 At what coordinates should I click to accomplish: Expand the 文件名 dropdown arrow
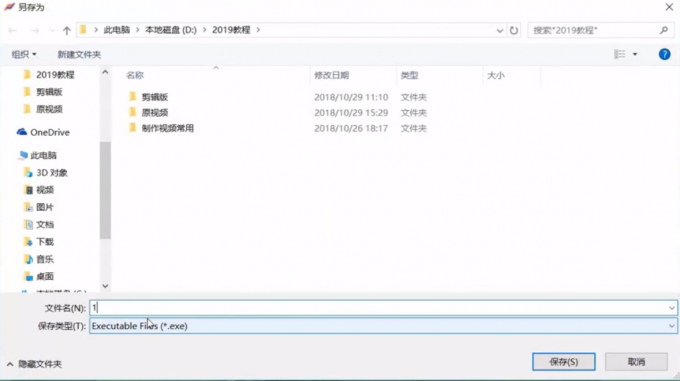tap(672, 308)
